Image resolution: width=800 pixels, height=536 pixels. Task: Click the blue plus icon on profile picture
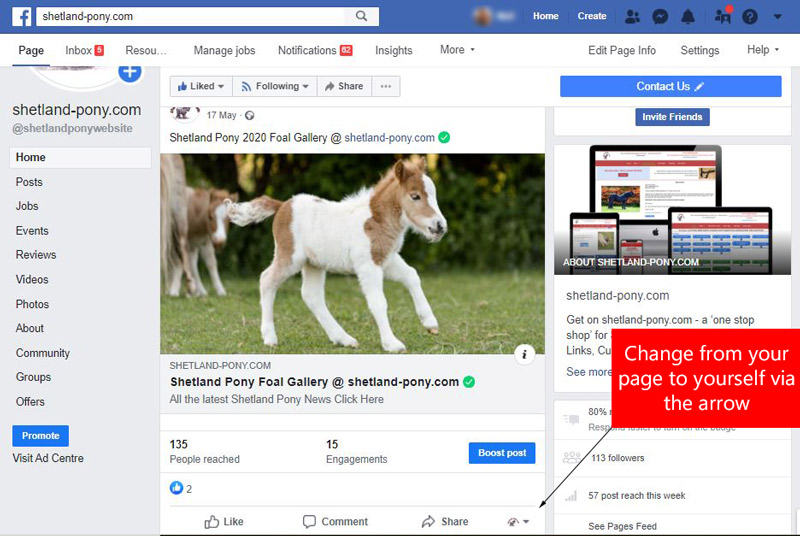coord(130,72)
